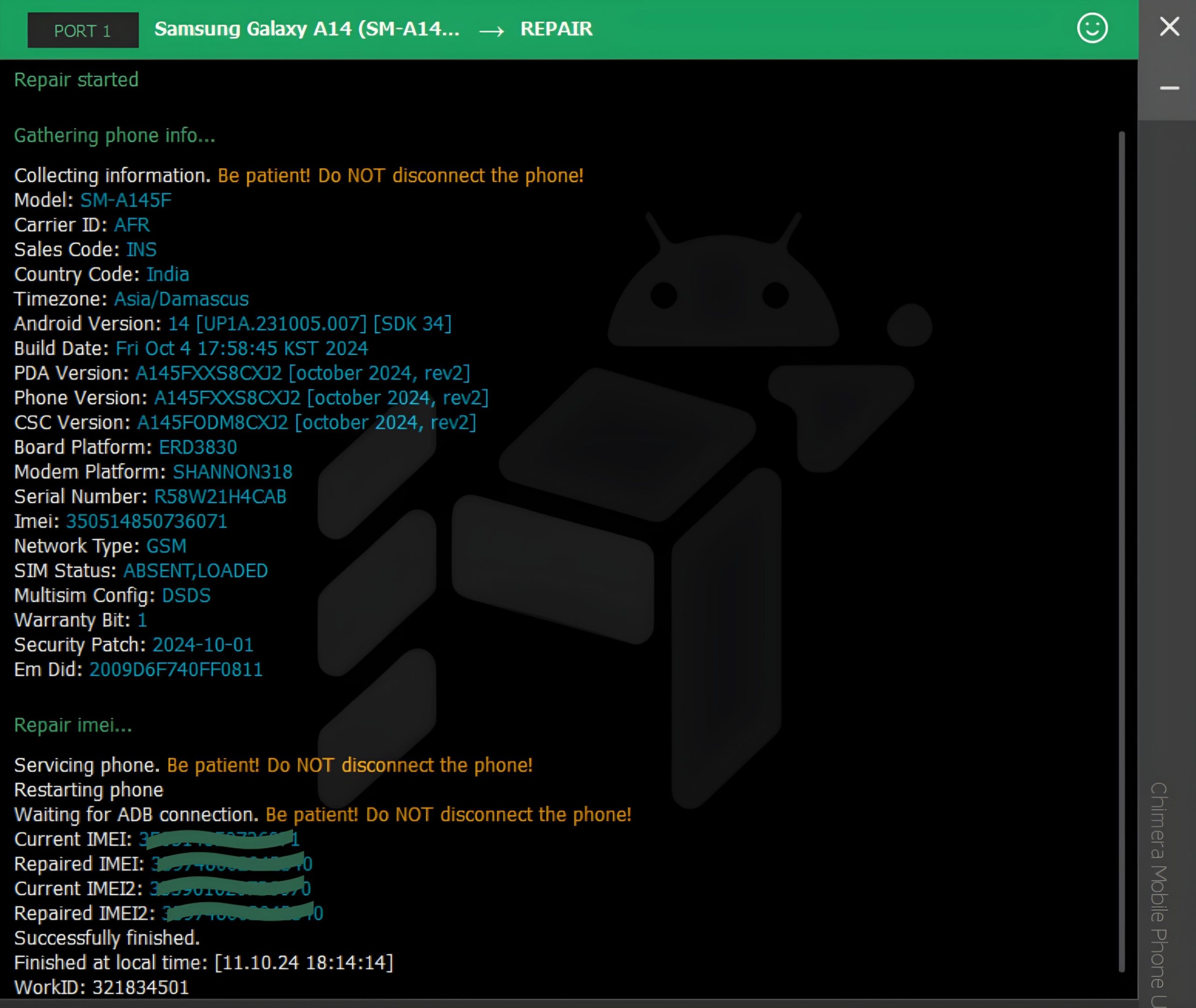Click the "Collecting information." text

pos(113,175)
